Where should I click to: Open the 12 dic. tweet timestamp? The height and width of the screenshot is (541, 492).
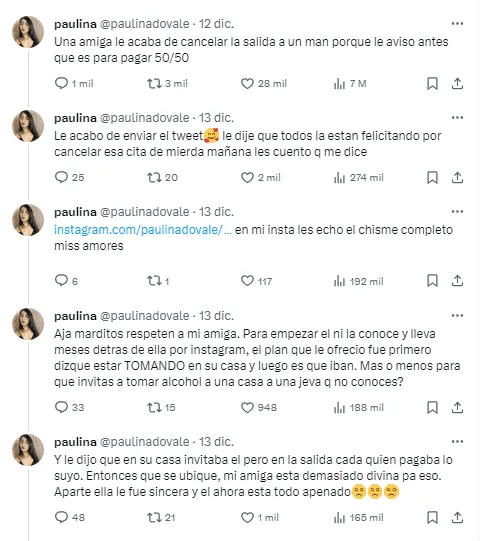[216, 24]
